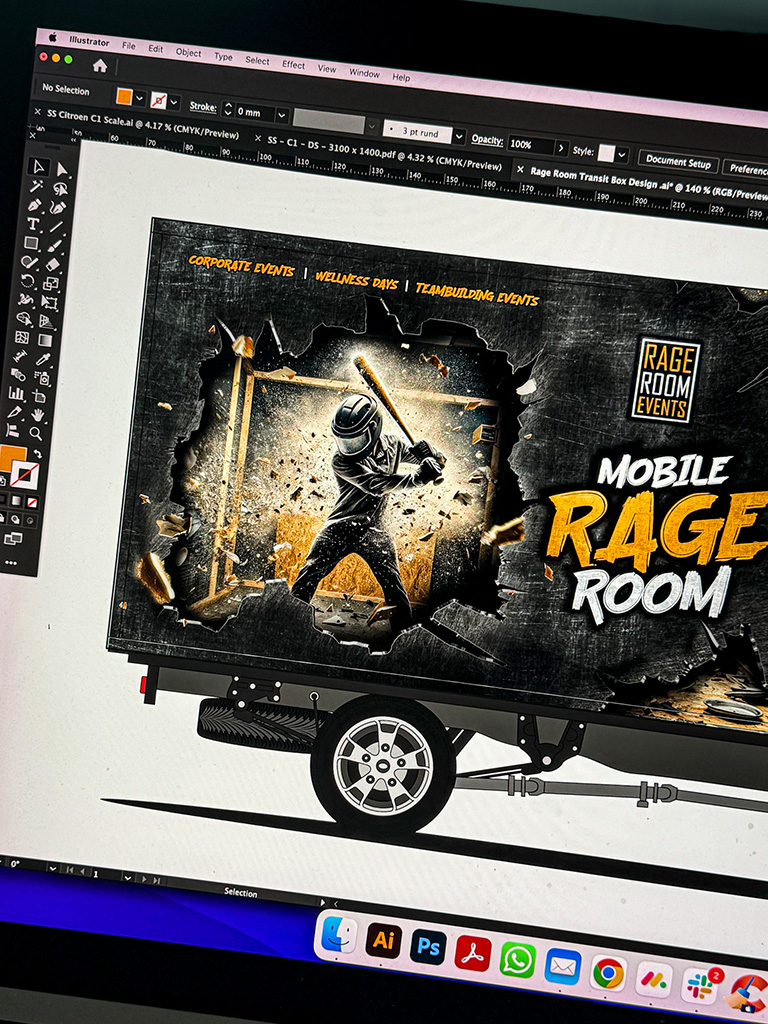The height and width of the screenshot is (1024, 768).
Task: Pick the Paintbrush tool
Action: coord(55,246)
